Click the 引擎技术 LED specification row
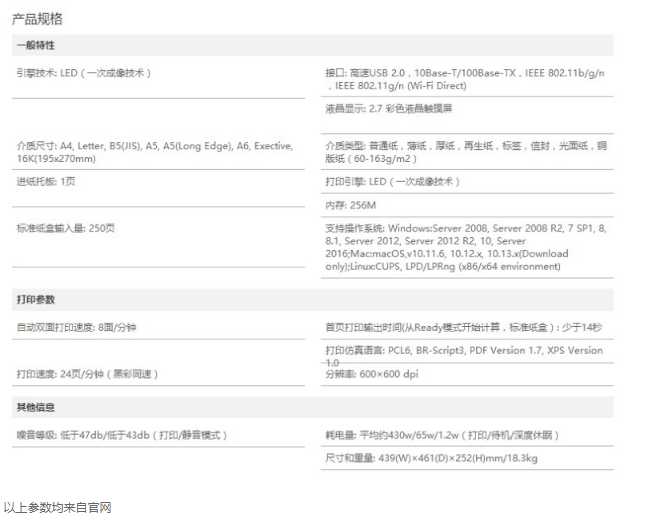The height and width of the screenshot is (524, 671). click(x=84, y=73)
